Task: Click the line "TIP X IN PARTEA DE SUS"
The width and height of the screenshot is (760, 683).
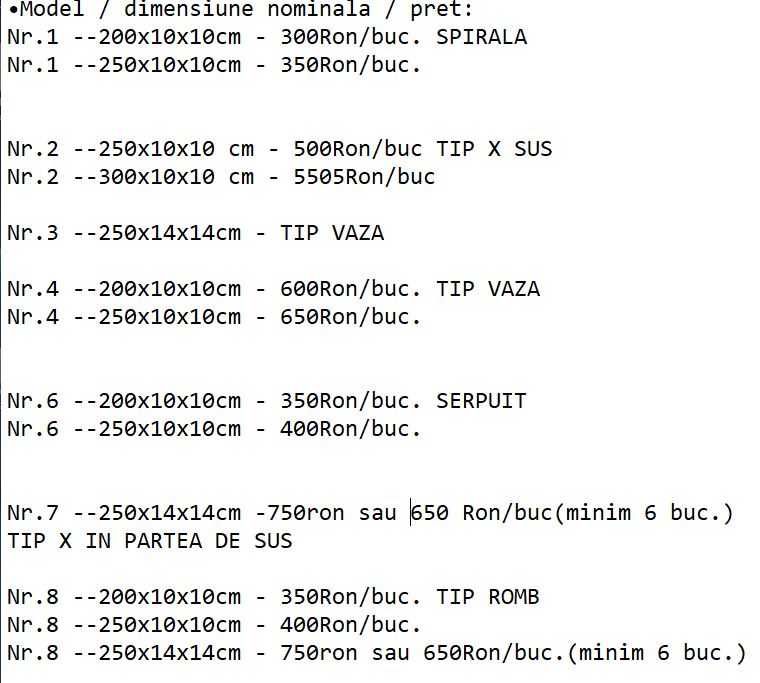Action: (150, 541)
